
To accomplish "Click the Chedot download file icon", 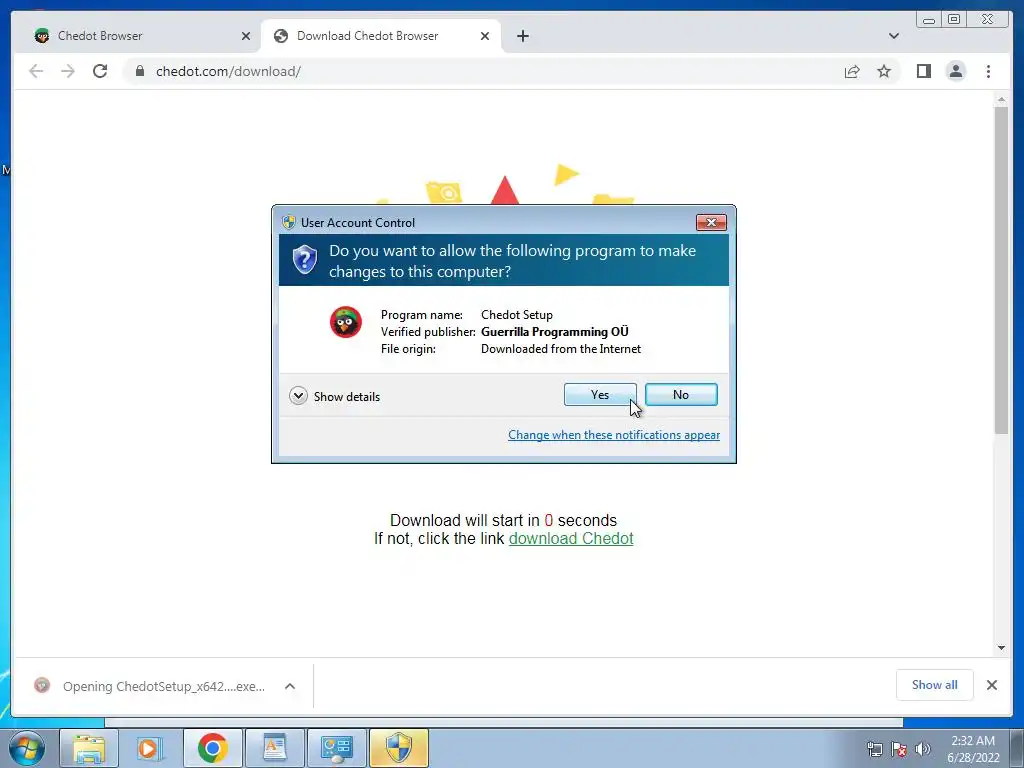I will tap(42, 685).
